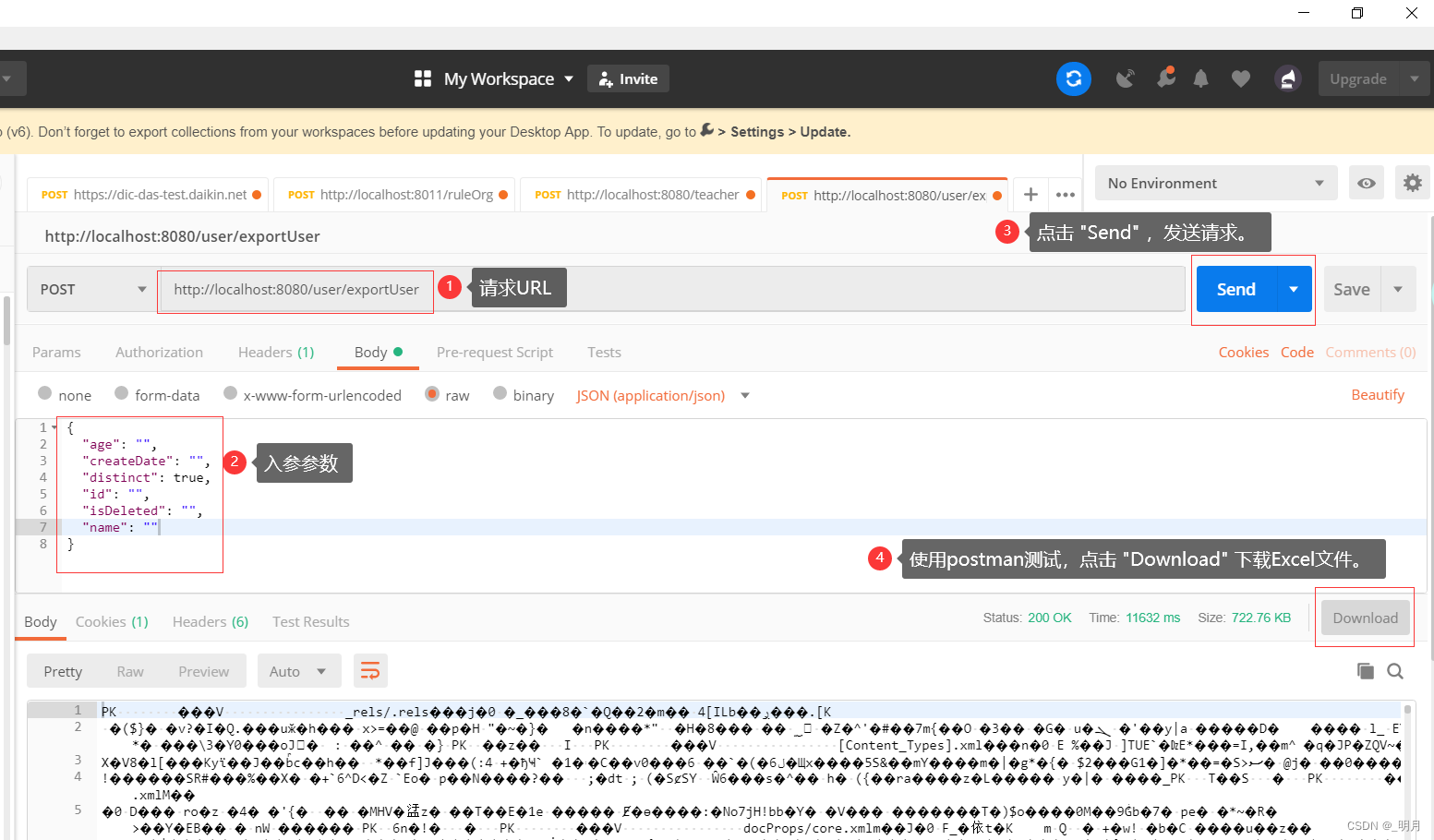Open the Tests tab
The width and height of the screenshot is (1434, 840).
pyautogui.click(x=604, y=352)
